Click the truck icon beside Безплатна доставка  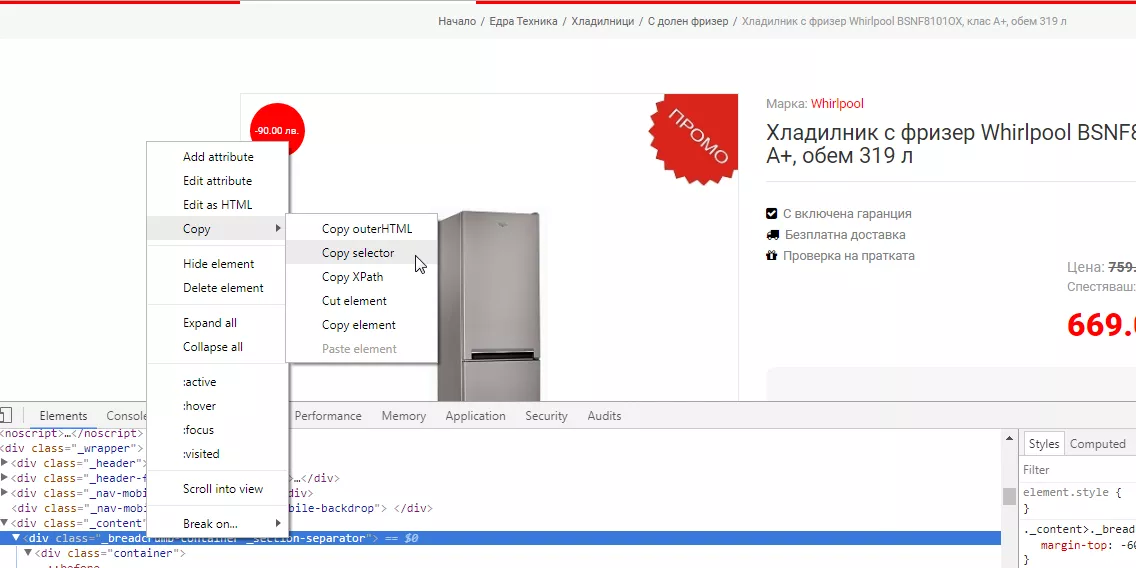(x=772, y=235)
